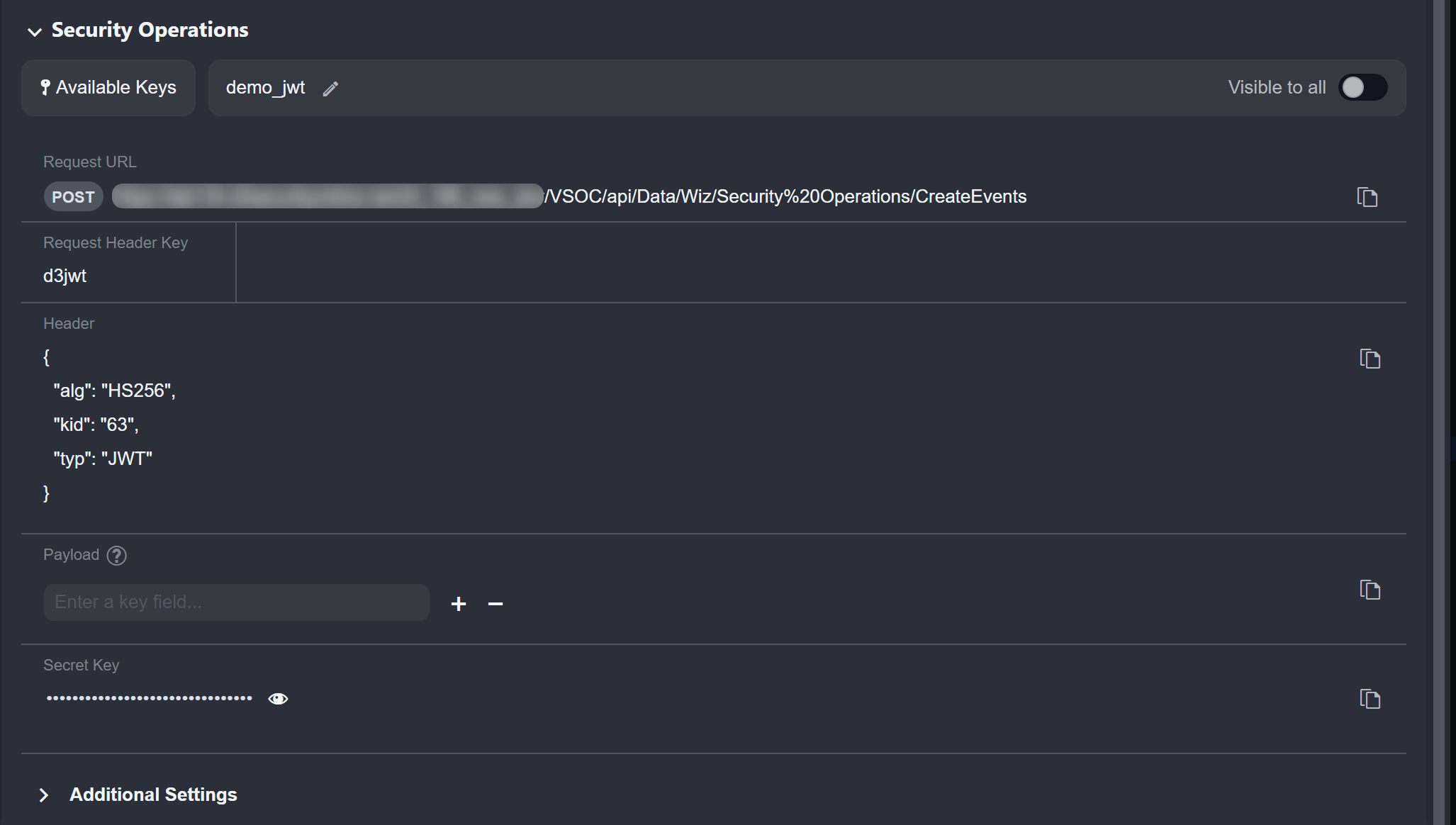Add a payload key field
Screen dimensions: 1456x825
click(x=459, y=604)
